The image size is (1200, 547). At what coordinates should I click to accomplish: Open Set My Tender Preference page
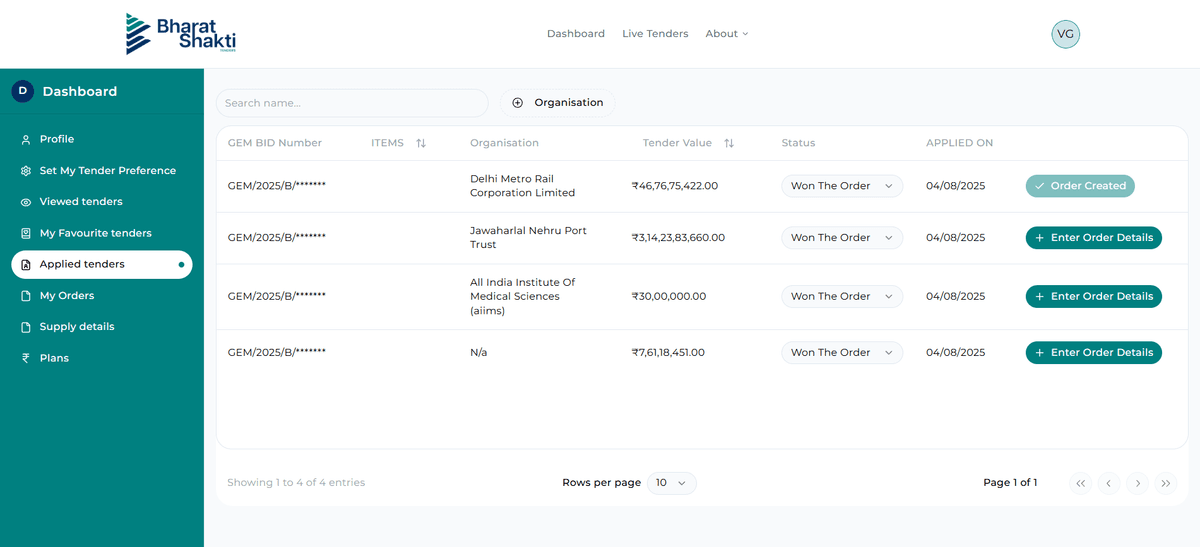(x=107, y=171)
